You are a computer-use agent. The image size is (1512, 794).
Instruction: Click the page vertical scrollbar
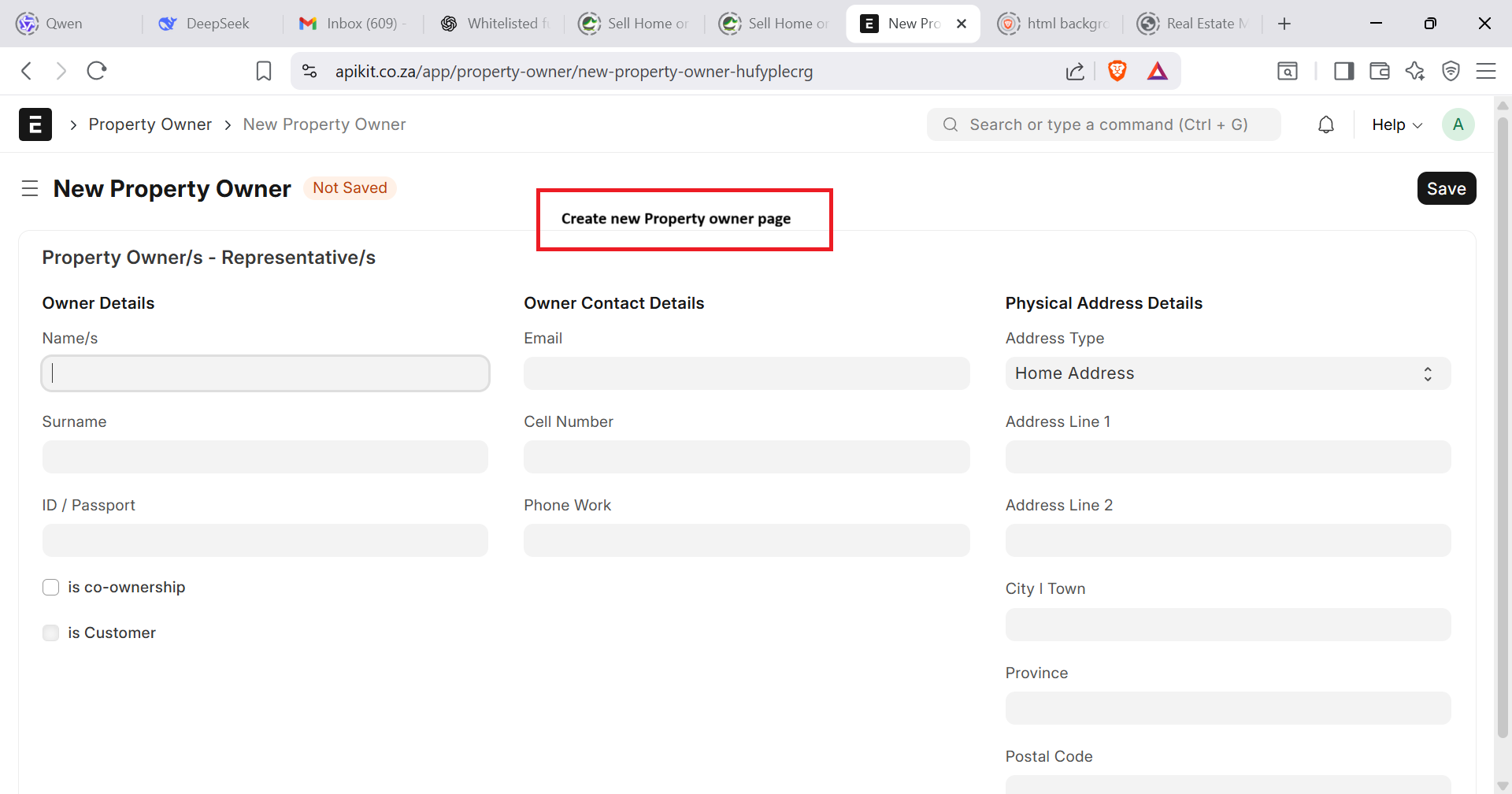(x=1503, y=425)
